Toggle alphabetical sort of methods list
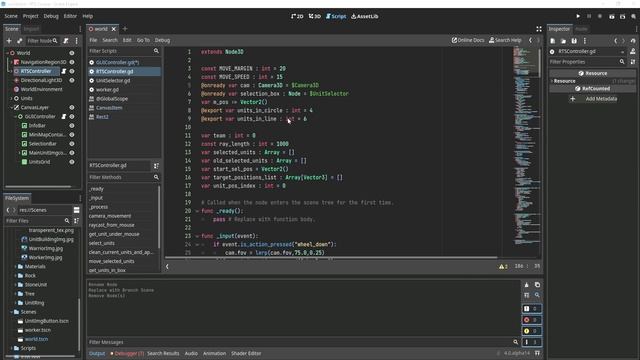The width and height of the screenshot is (640, 360). 156,166
